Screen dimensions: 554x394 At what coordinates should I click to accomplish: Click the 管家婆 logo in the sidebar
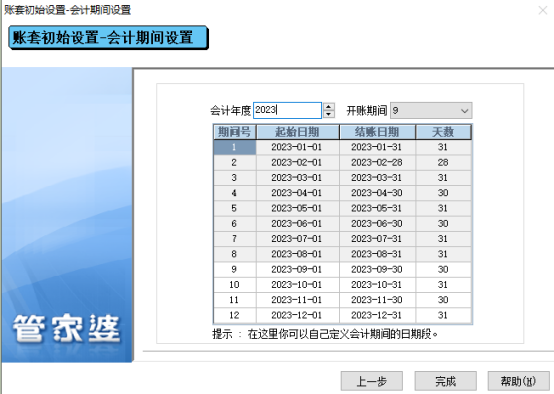[66, 328]
